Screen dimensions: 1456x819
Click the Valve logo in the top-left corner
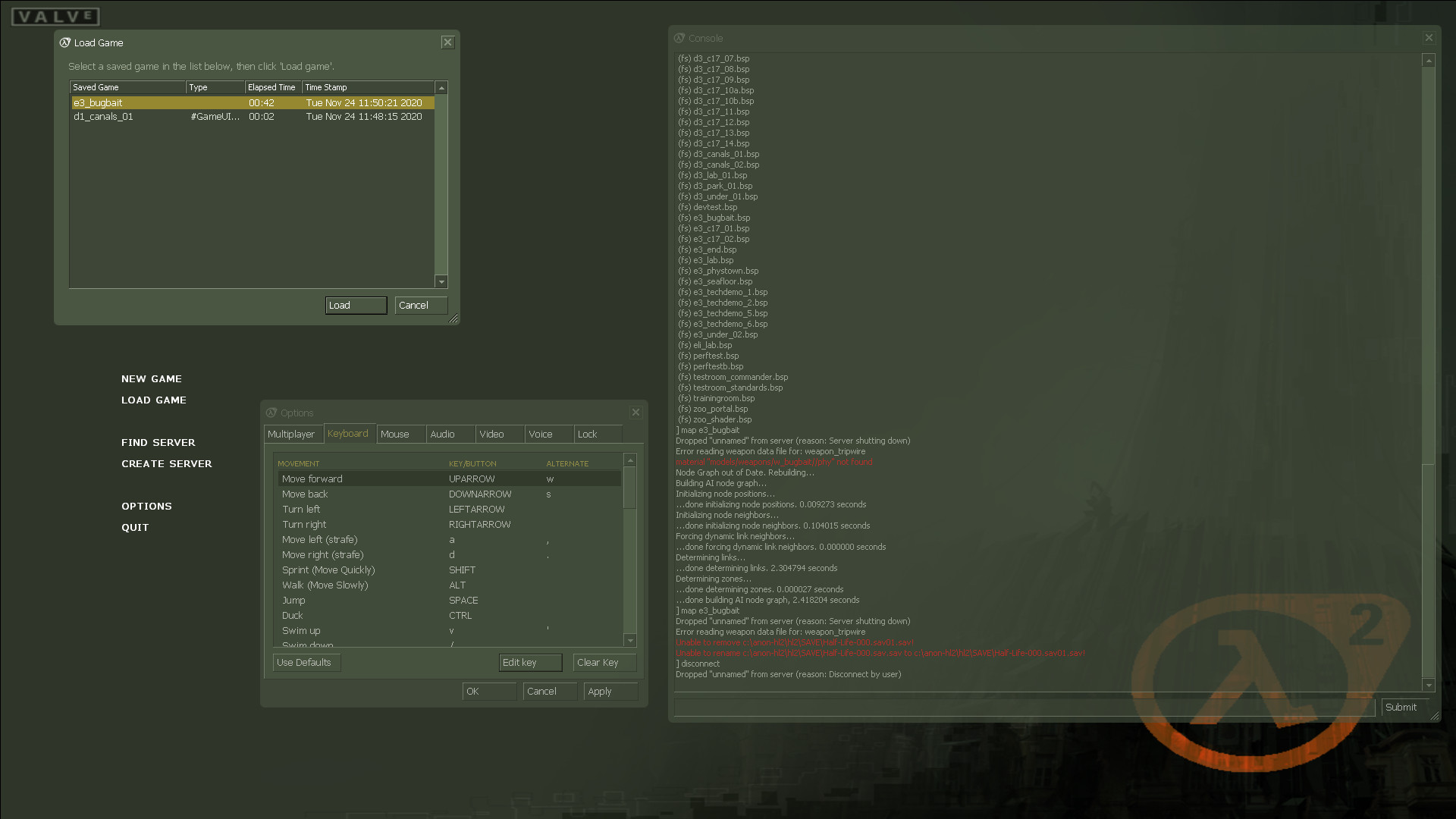pos(54,16)
